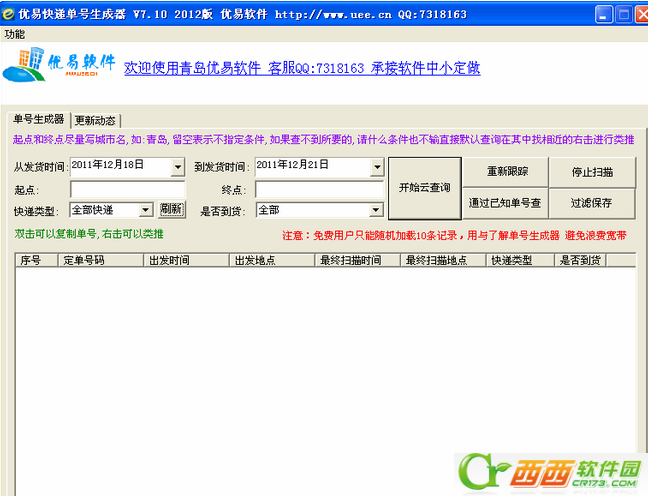This screenshot has width=648, height=496.
Task: Click the 过滤保存 button
Action: (x=592, y=203)
